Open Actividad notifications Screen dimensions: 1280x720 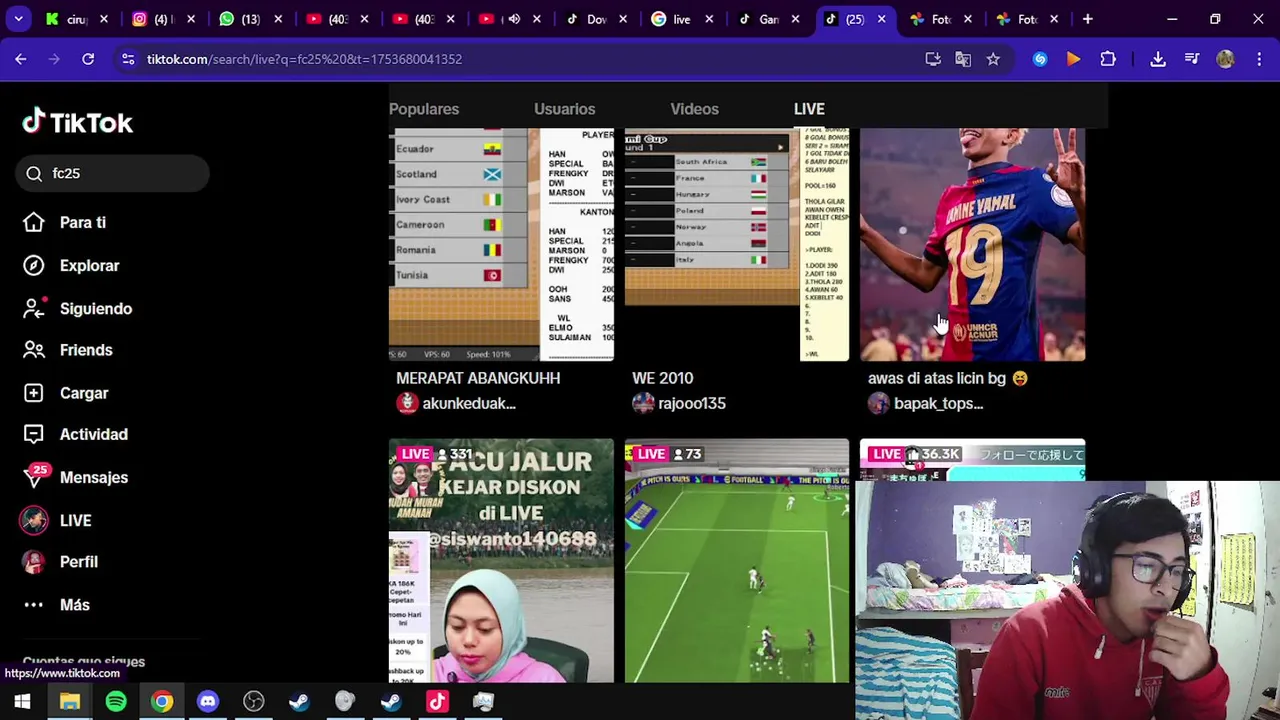[x=75, y=434]
